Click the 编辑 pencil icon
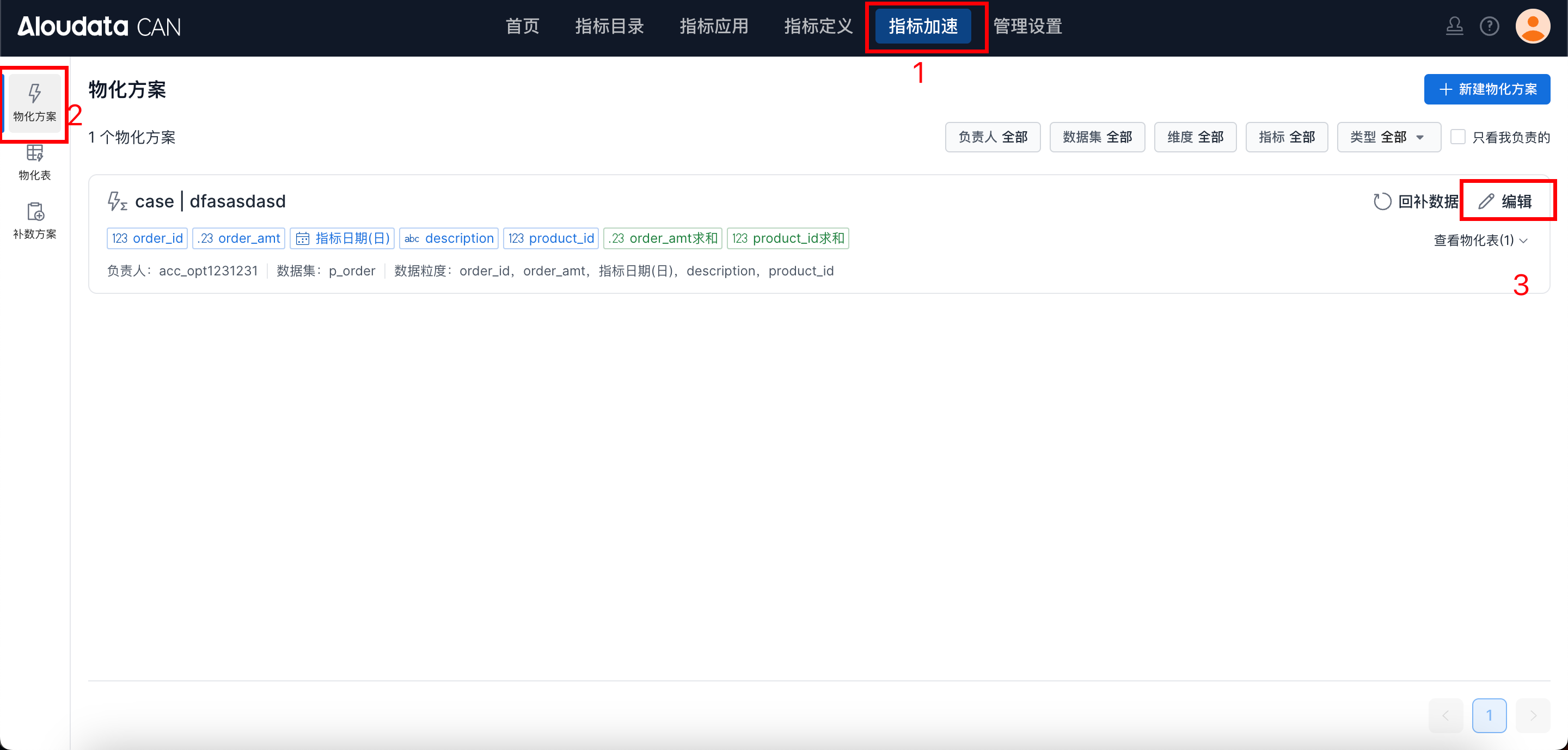Screen dimensions: 1568x750 (x=1486, y=201)
